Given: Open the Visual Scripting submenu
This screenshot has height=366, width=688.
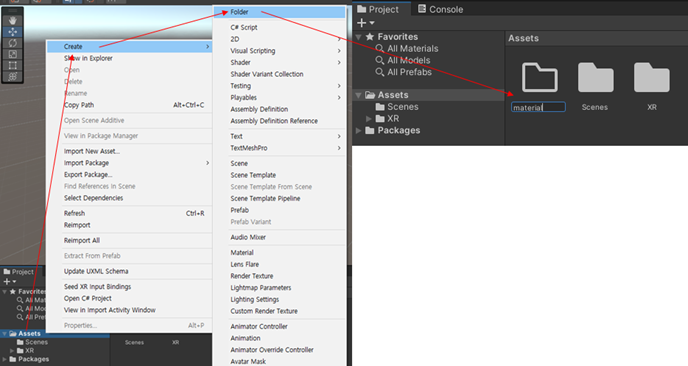Looking at the screenshot, I should click(280, 50).
